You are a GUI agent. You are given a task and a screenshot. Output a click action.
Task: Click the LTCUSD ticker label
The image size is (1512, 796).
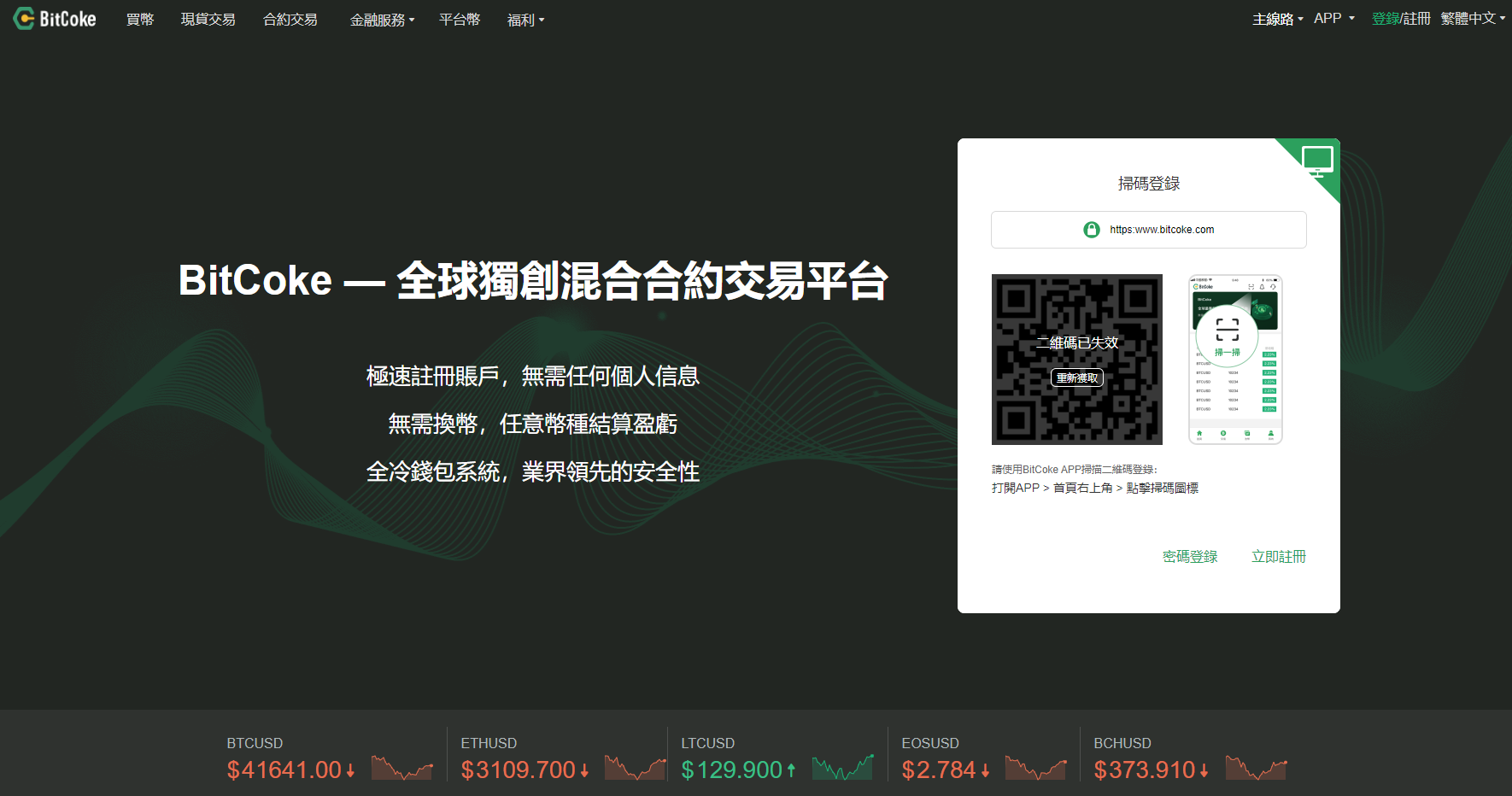tap(707, 744)
